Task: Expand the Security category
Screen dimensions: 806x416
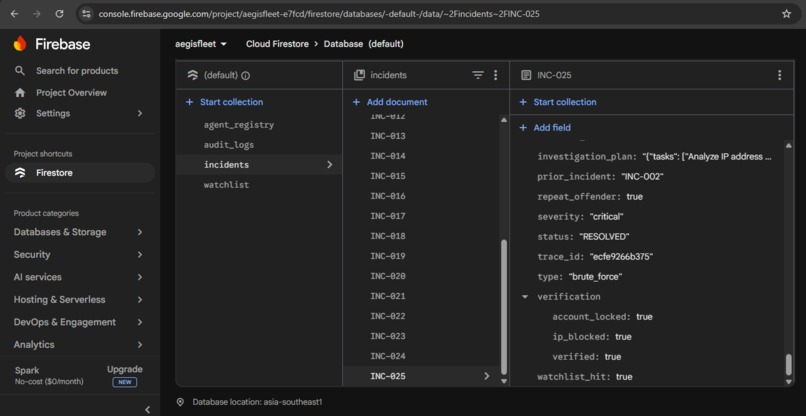Action: click(140, 255)
